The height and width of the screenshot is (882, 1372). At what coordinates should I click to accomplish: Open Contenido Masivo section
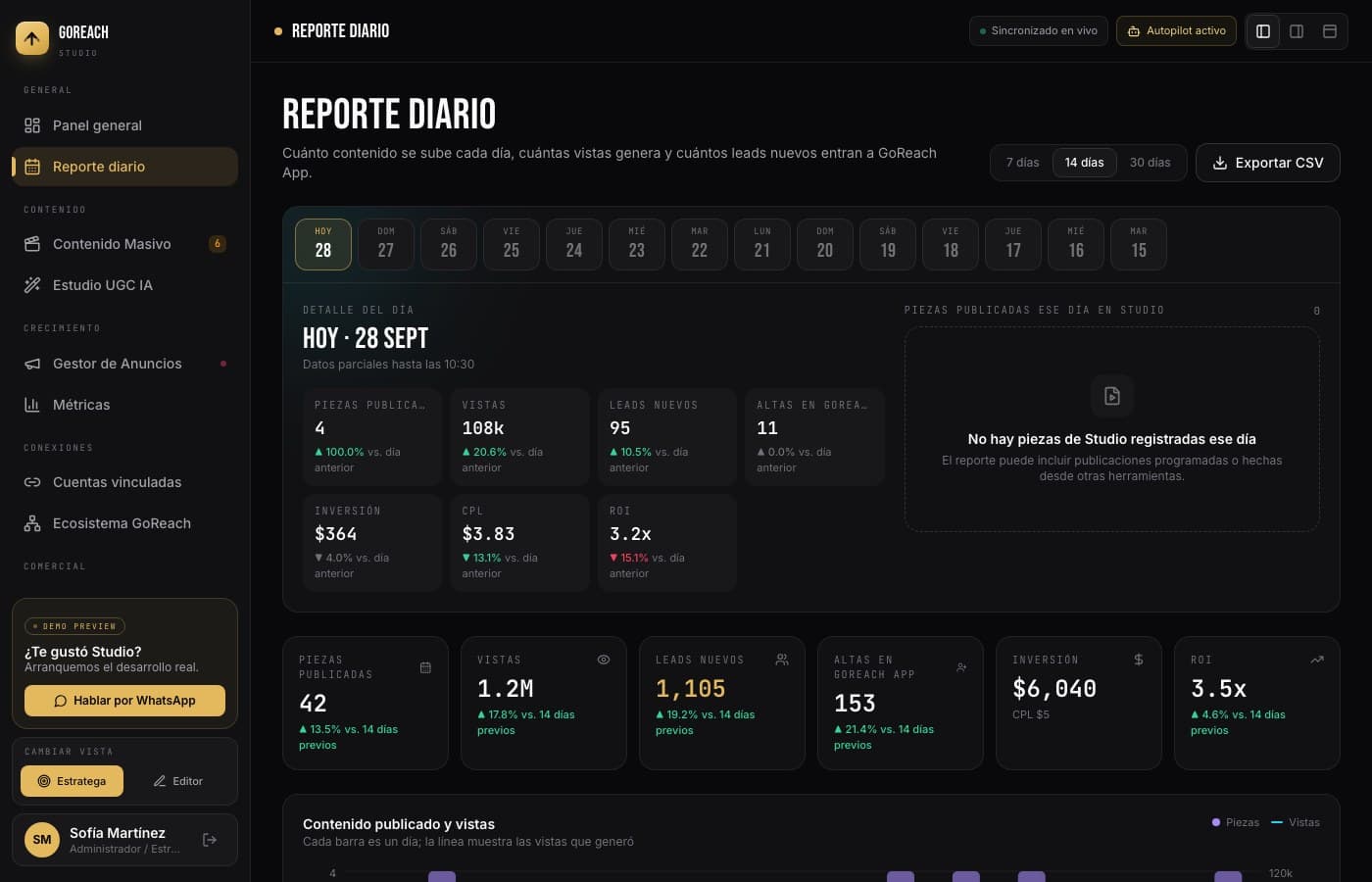click(124, 244)
